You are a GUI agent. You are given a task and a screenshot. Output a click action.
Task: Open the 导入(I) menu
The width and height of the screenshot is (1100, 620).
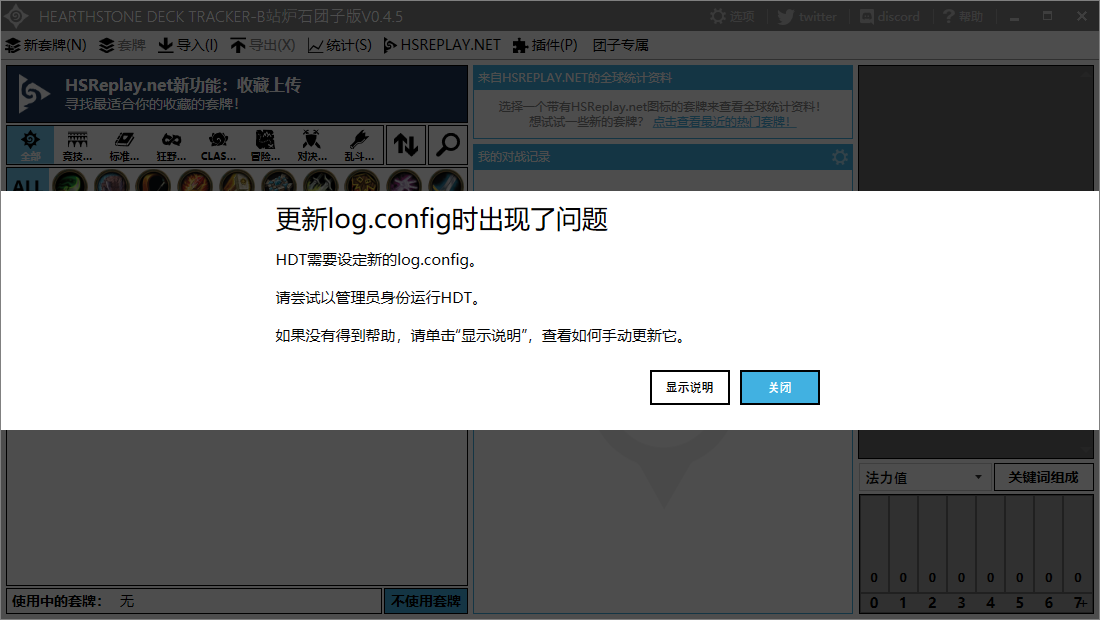click(x=187, y=46)
